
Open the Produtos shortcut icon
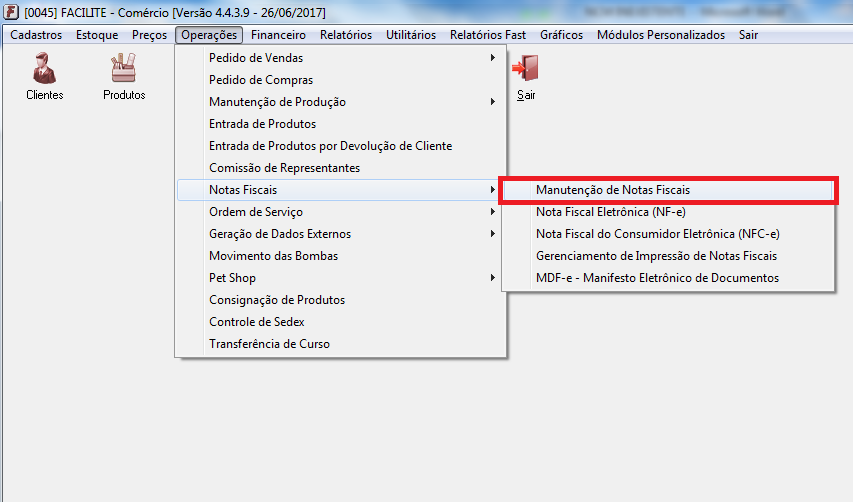pos(124,76)
